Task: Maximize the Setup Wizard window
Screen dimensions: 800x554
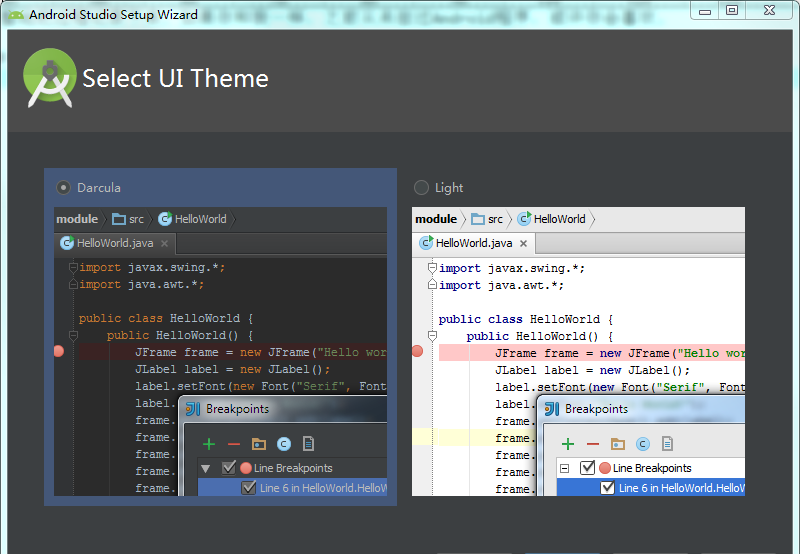Action: coord(732,10)
